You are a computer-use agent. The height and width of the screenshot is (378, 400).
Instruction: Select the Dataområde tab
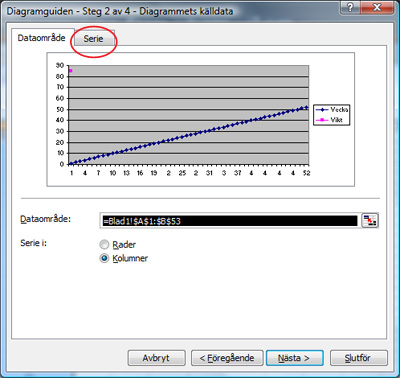pyautogui.click(x=41, y=38)
